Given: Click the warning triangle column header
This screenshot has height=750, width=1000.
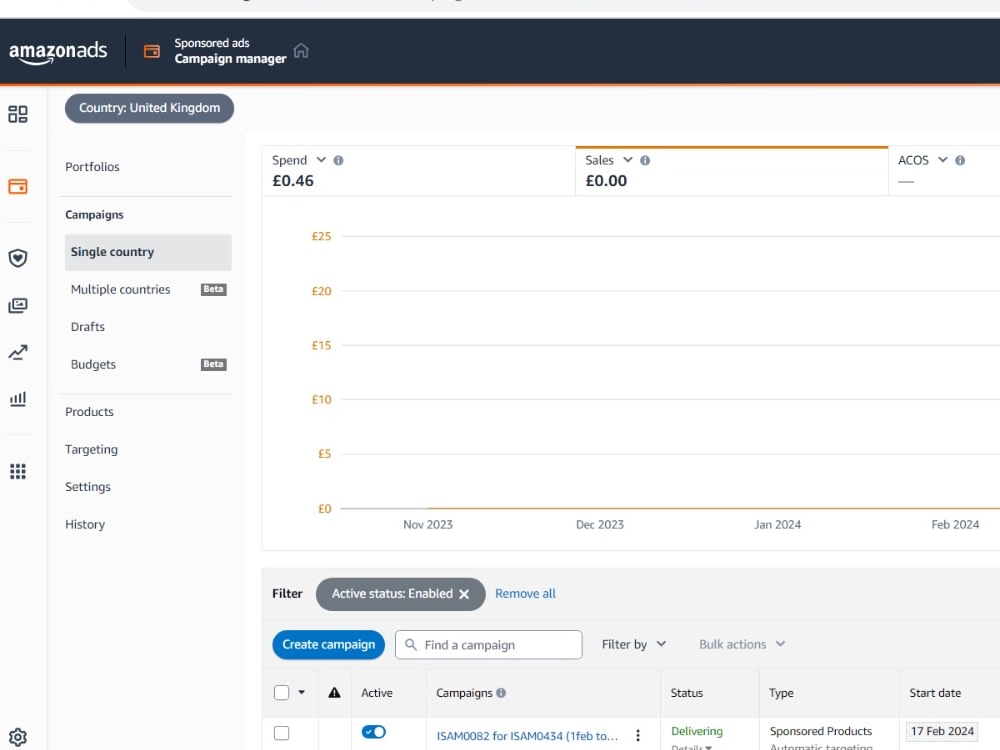Looking at the screenshot, I should (x=334, y=693).
